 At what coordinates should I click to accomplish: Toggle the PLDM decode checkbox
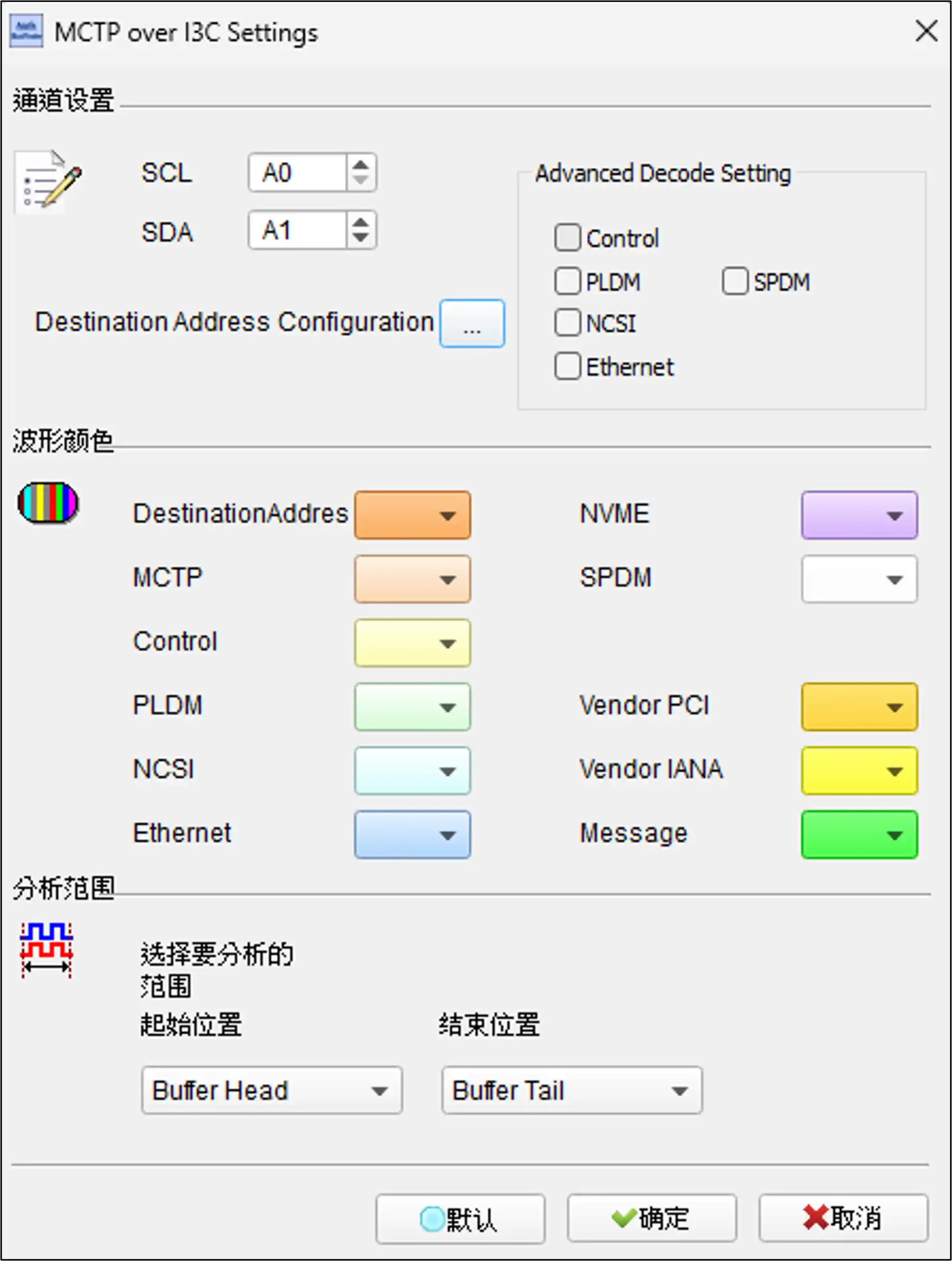pyautogui.click(x=567, y=281)
